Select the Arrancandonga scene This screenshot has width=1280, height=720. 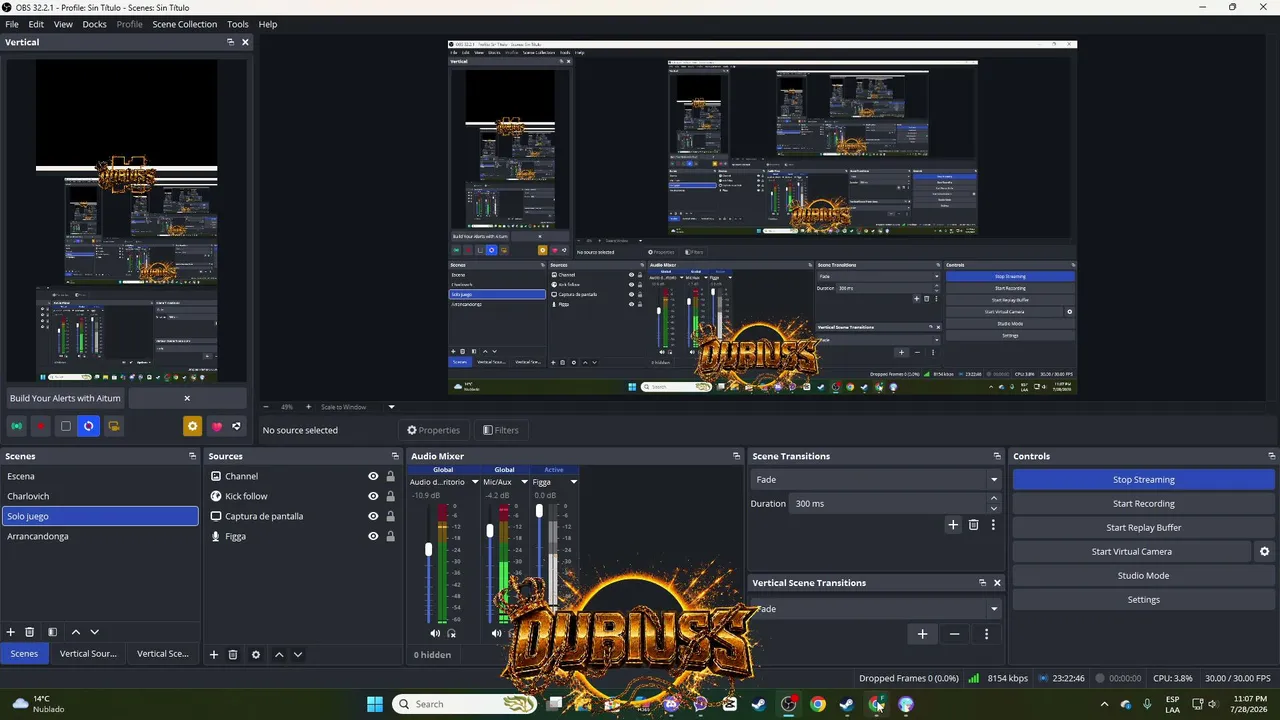tap(100, 537)
